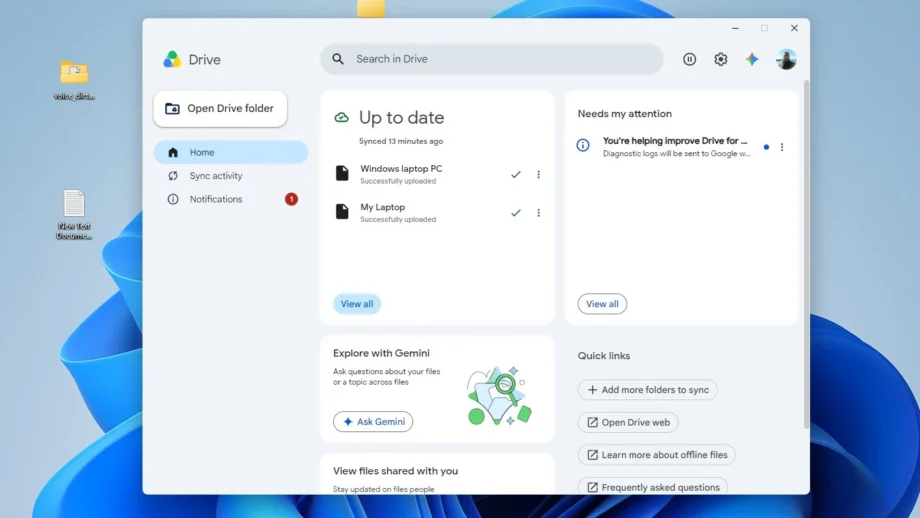The height and width of the screenshot is (518, 920).
Task: Select Home in the sidebar
Action: point(231,152)
